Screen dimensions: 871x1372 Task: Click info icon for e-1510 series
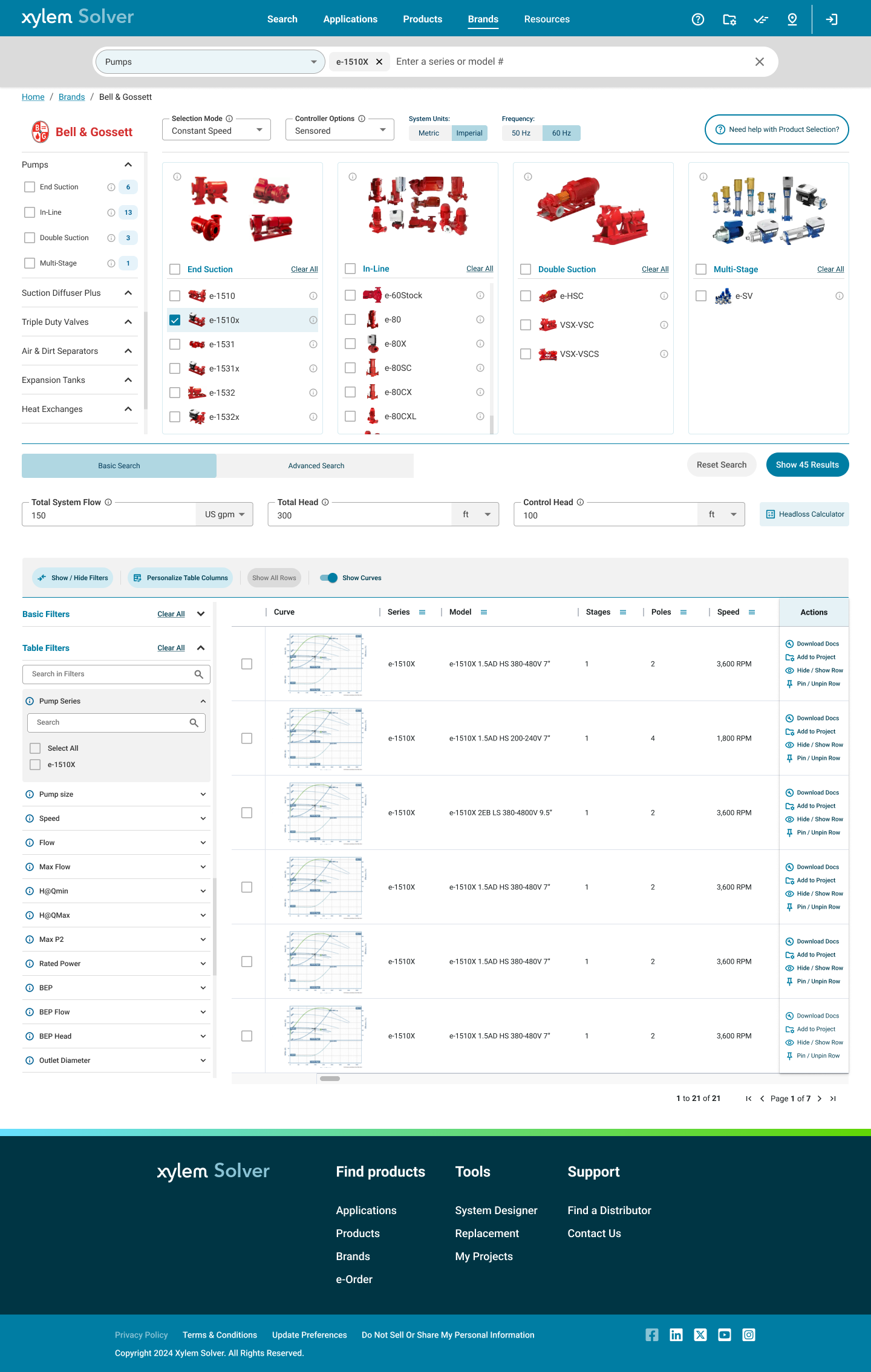[x=313, y=296]
